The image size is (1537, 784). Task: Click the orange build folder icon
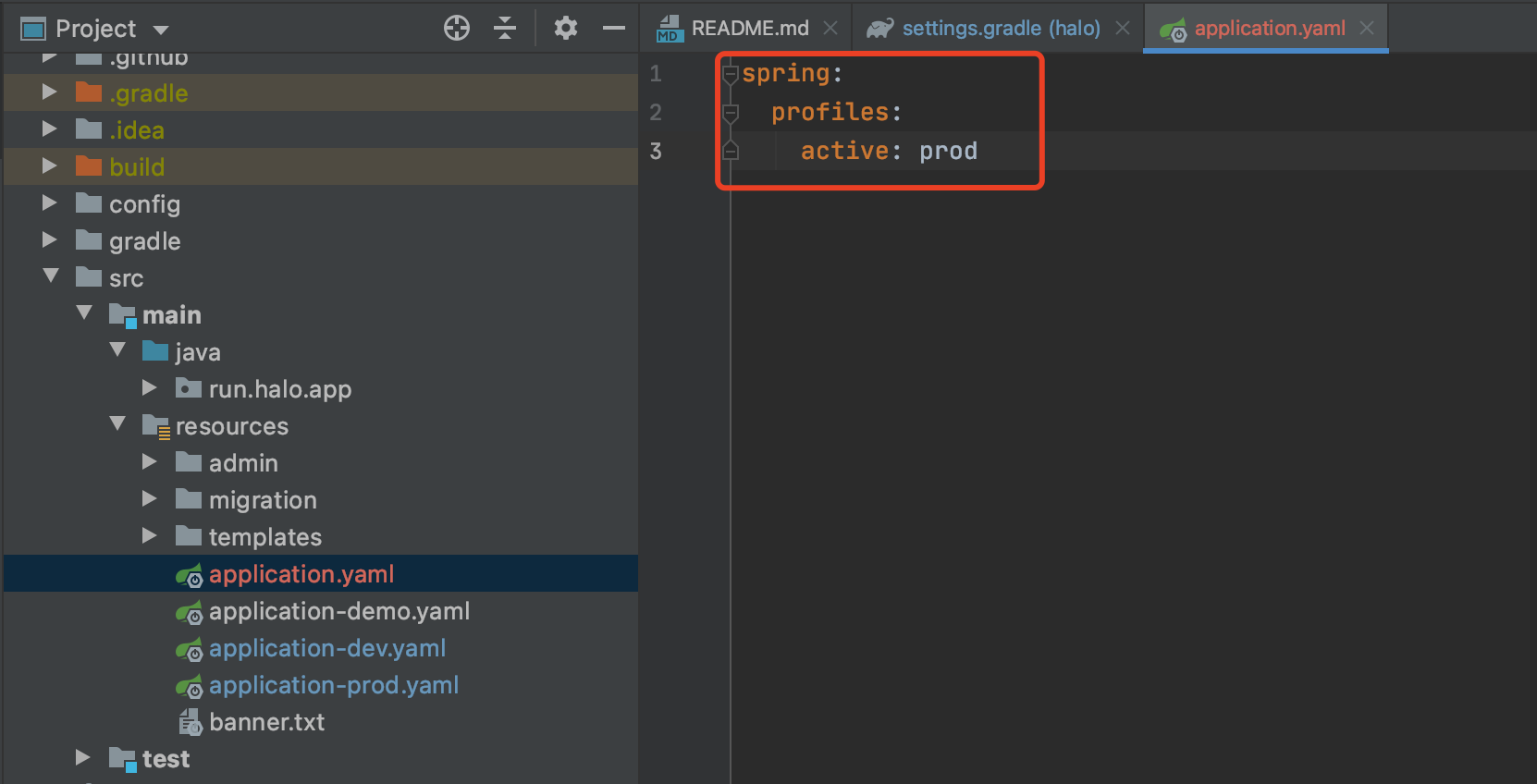pyautogui.click(x=88, y=165)
